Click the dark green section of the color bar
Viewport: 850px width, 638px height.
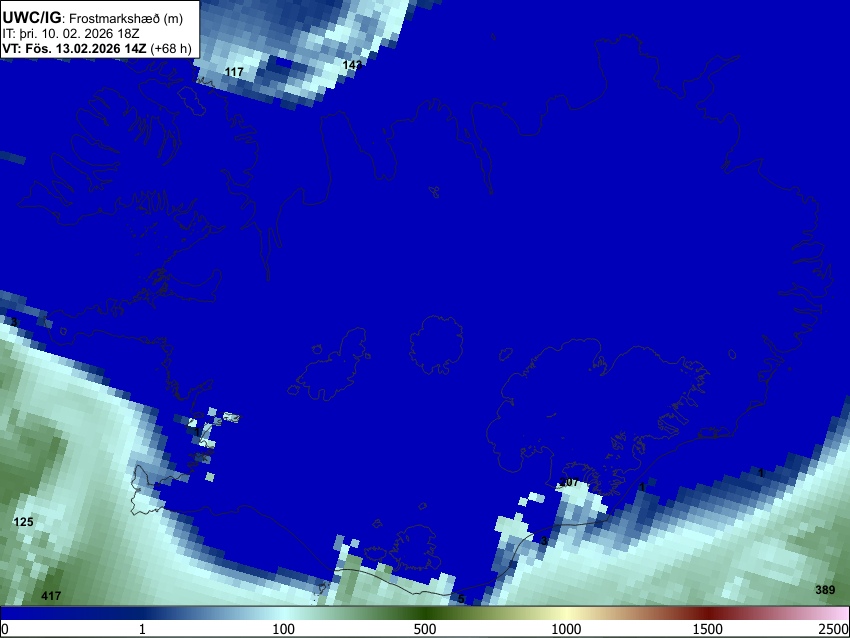tap(424, 614)
